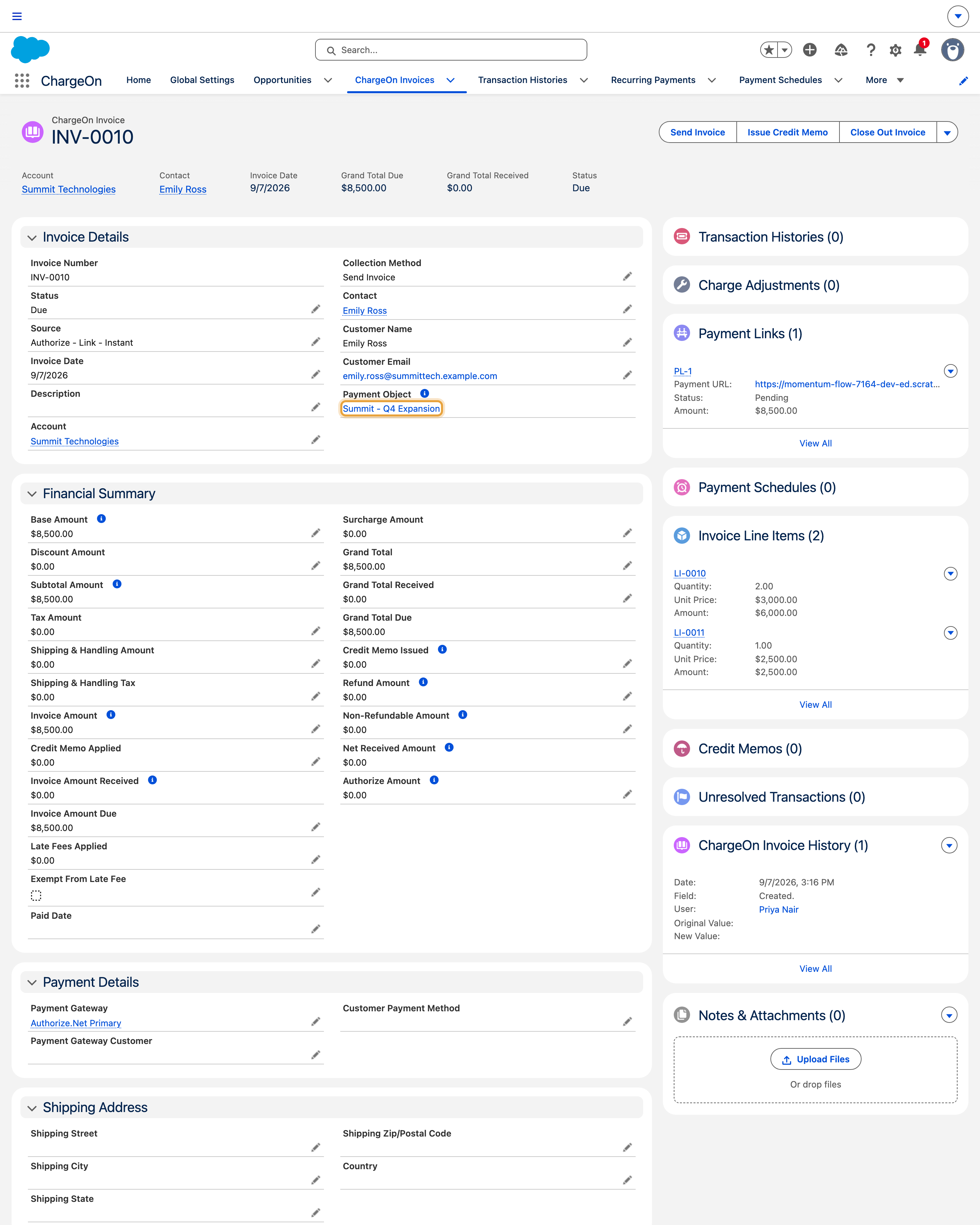Open the PL-1 row actions menu
The image size is (980, 1225).
(950, 371)
